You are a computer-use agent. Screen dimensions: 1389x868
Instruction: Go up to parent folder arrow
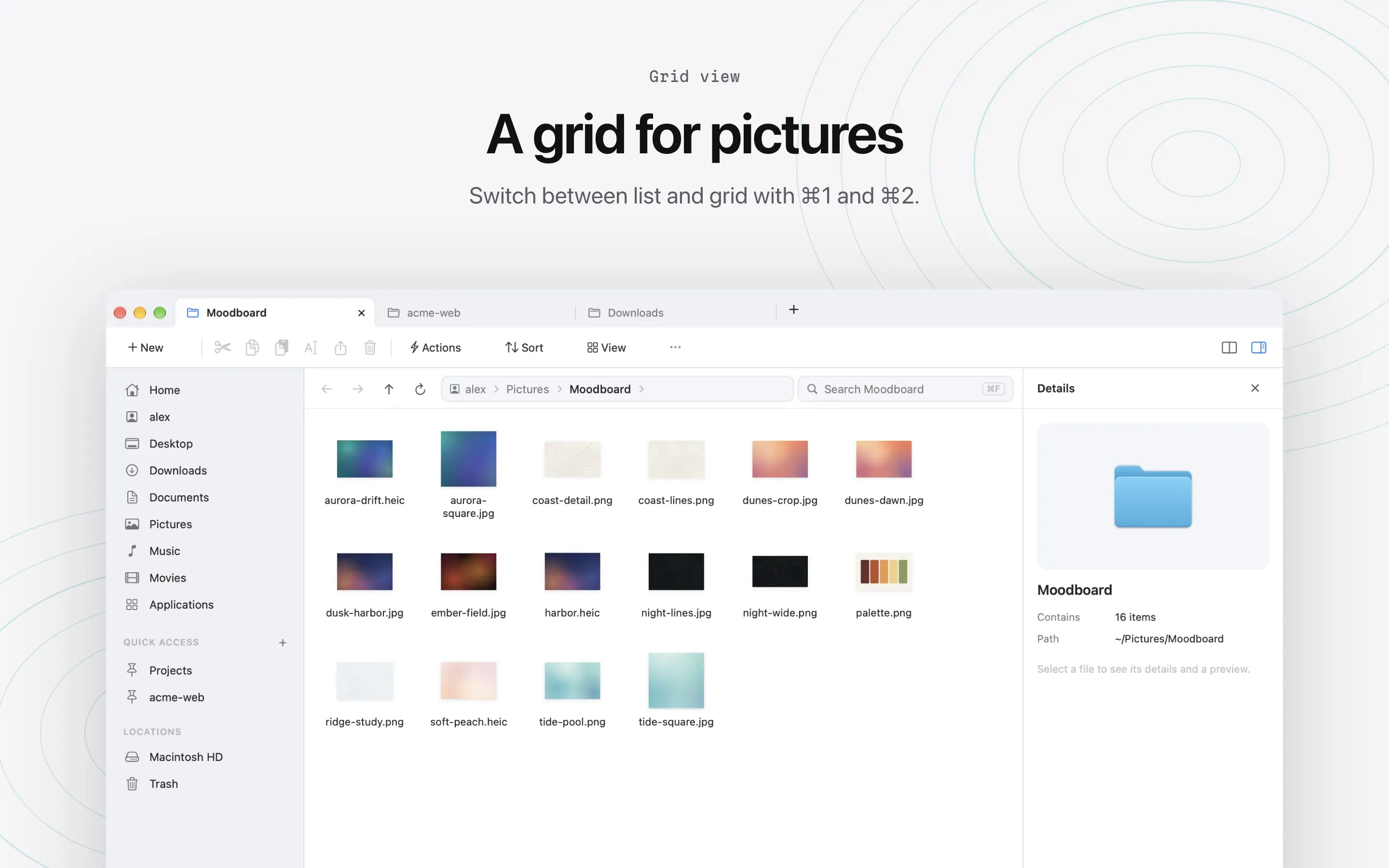click(x=389, y=389)
